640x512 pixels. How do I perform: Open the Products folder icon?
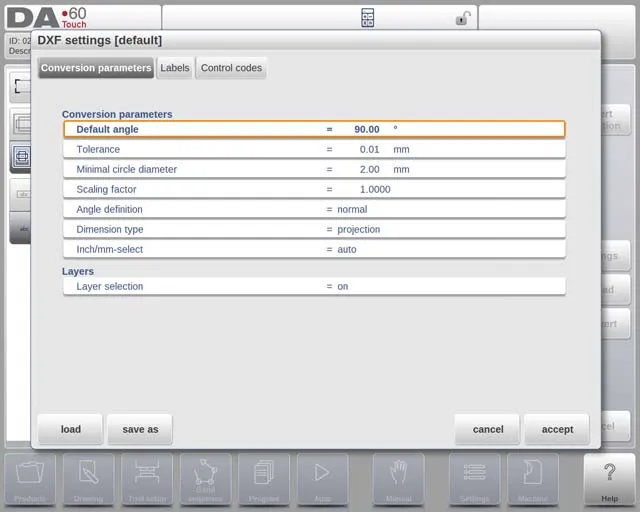pos(30,478)
